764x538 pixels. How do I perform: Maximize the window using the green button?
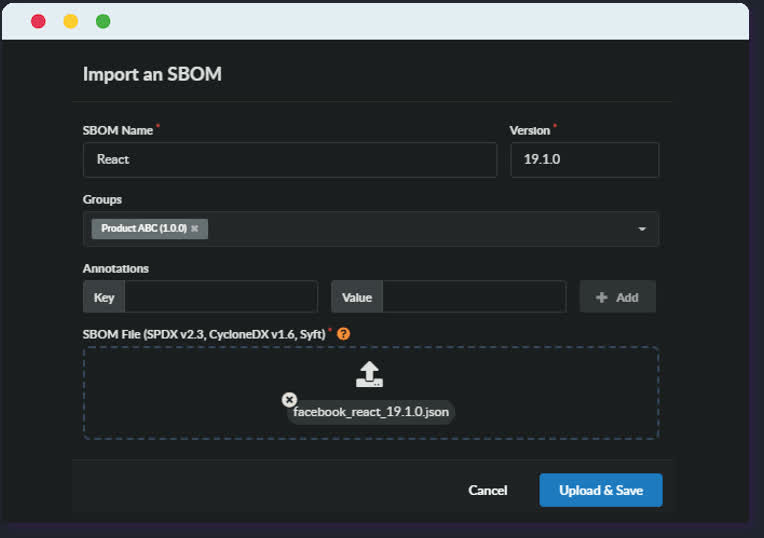click(103, 21)
